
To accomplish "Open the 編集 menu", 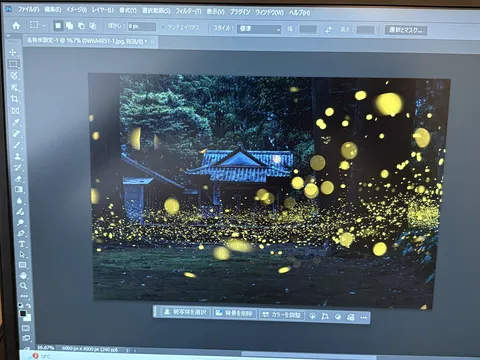I will point(53,10).
